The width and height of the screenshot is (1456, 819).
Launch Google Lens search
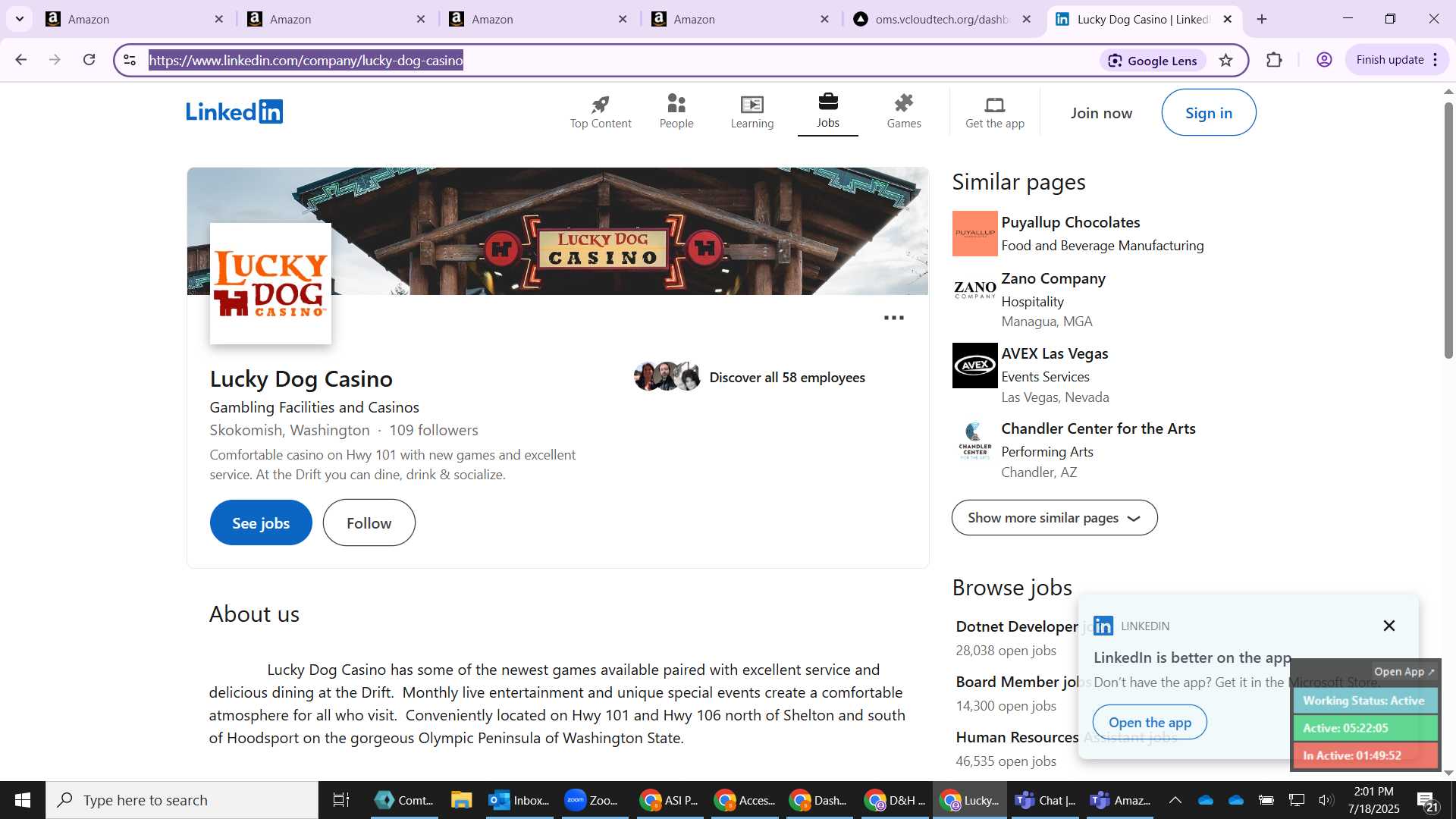pyautogui.click(x=1153, y=61)
